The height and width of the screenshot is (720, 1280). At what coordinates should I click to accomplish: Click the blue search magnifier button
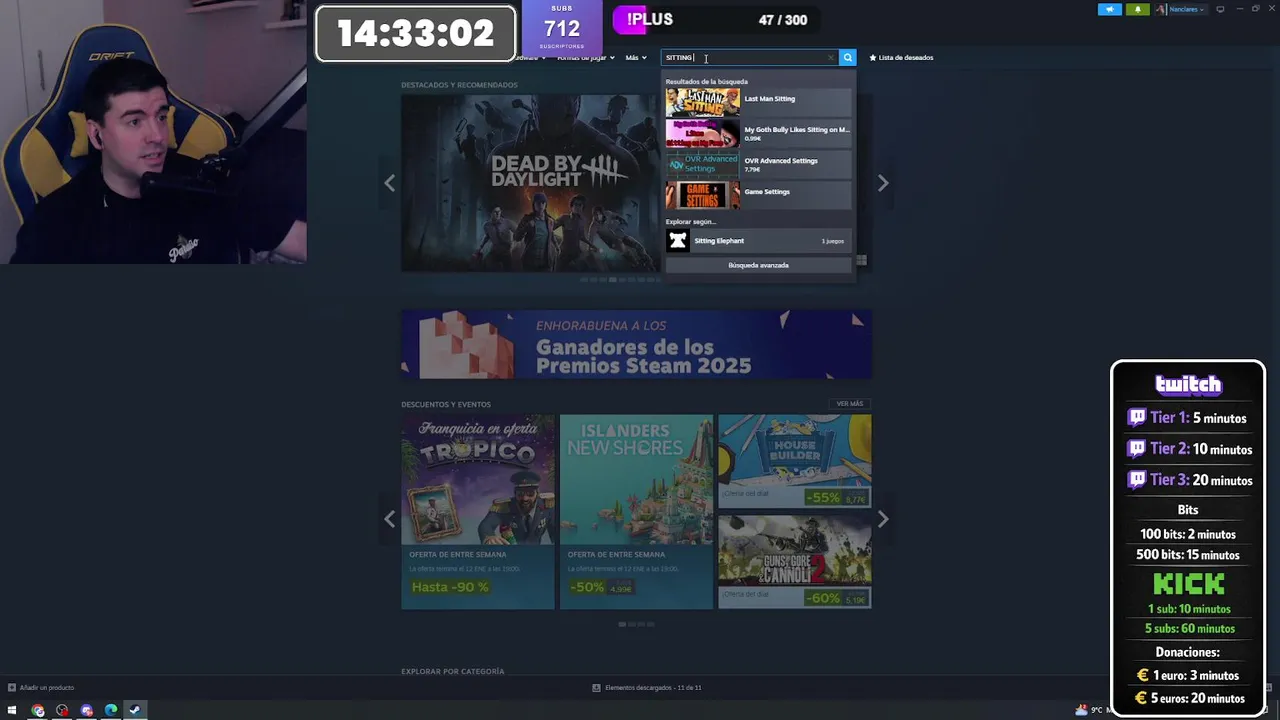click(847, 58)
